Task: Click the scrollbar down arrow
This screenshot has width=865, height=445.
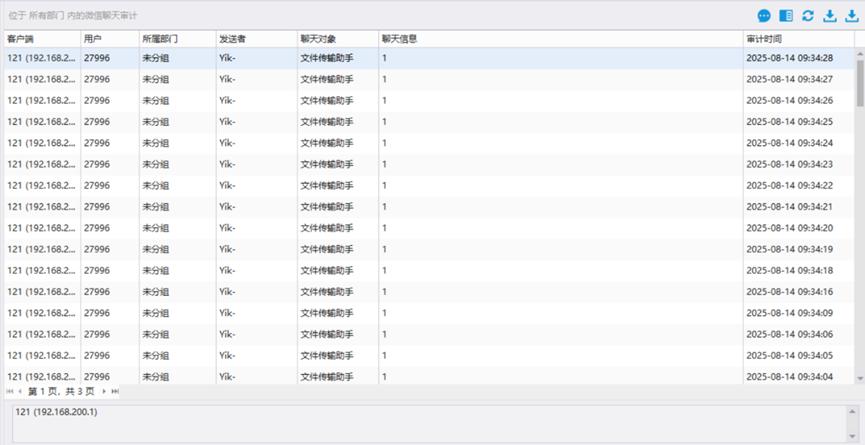Action: pos(860,377)
